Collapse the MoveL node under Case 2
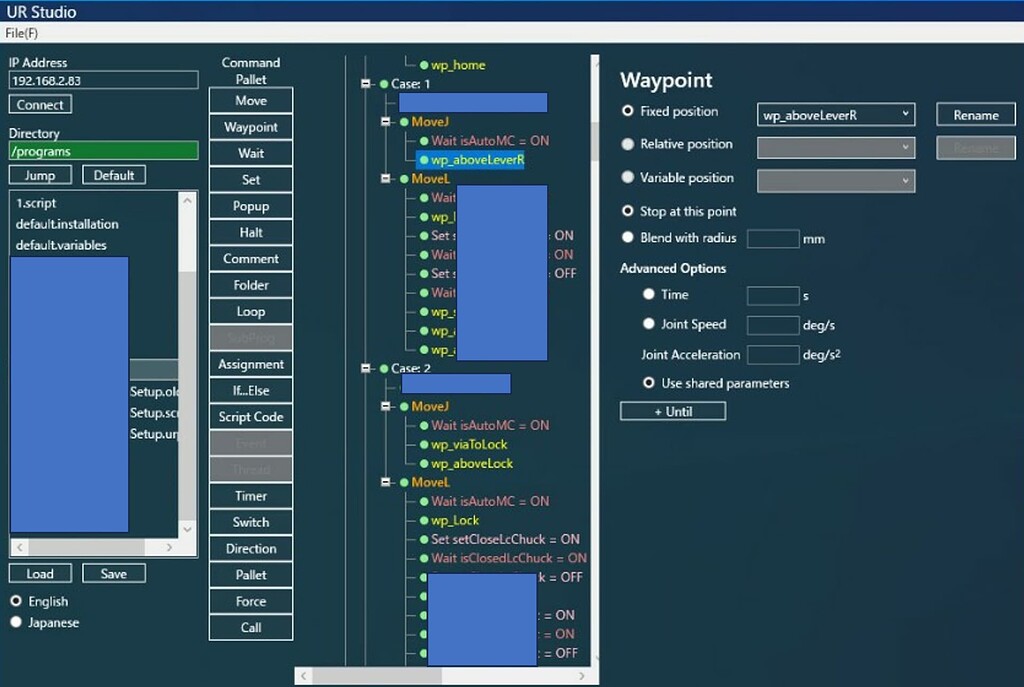The height and width of the screenshot is (687, 1024). [385, 482]
